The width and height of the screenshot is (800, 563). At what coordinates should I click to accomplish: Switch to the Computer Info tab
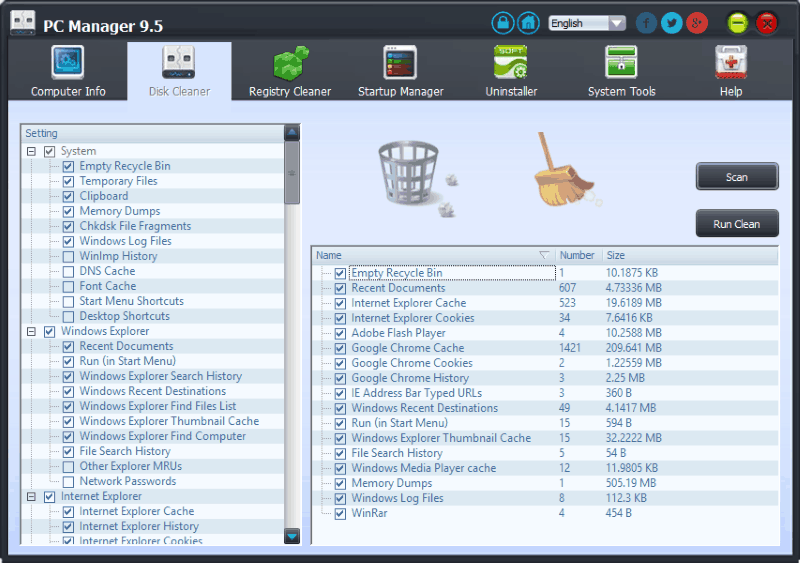(x=68, y=70)
